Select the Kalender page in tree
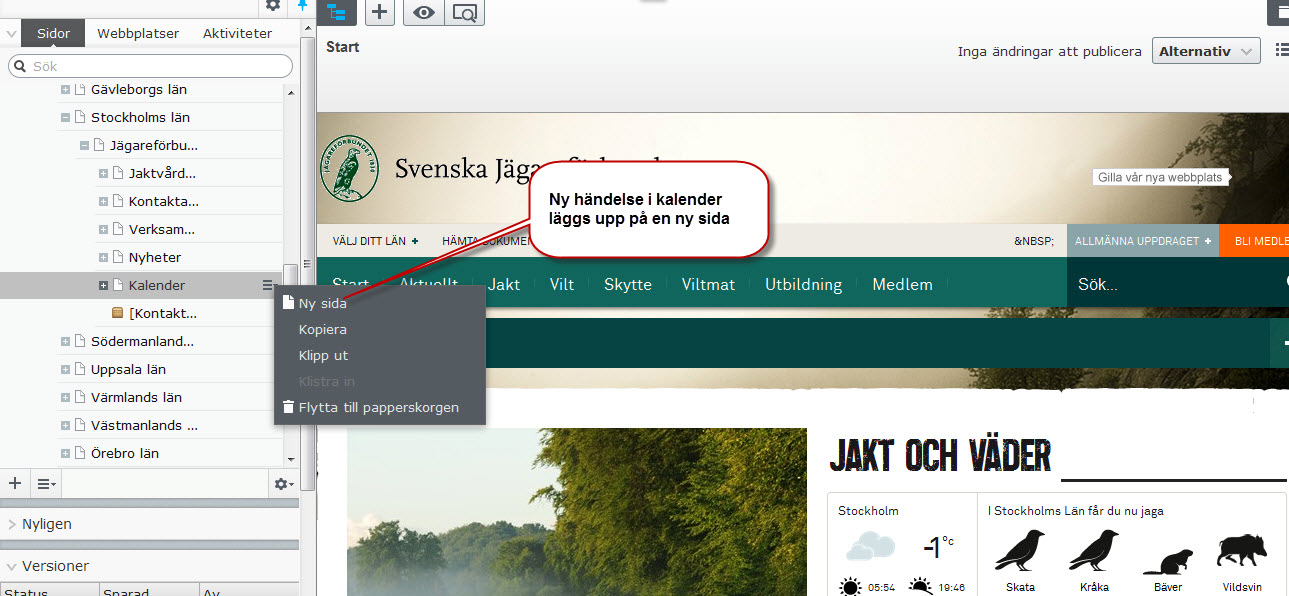This screenshot has width=1289, height=596. (157, 285)
